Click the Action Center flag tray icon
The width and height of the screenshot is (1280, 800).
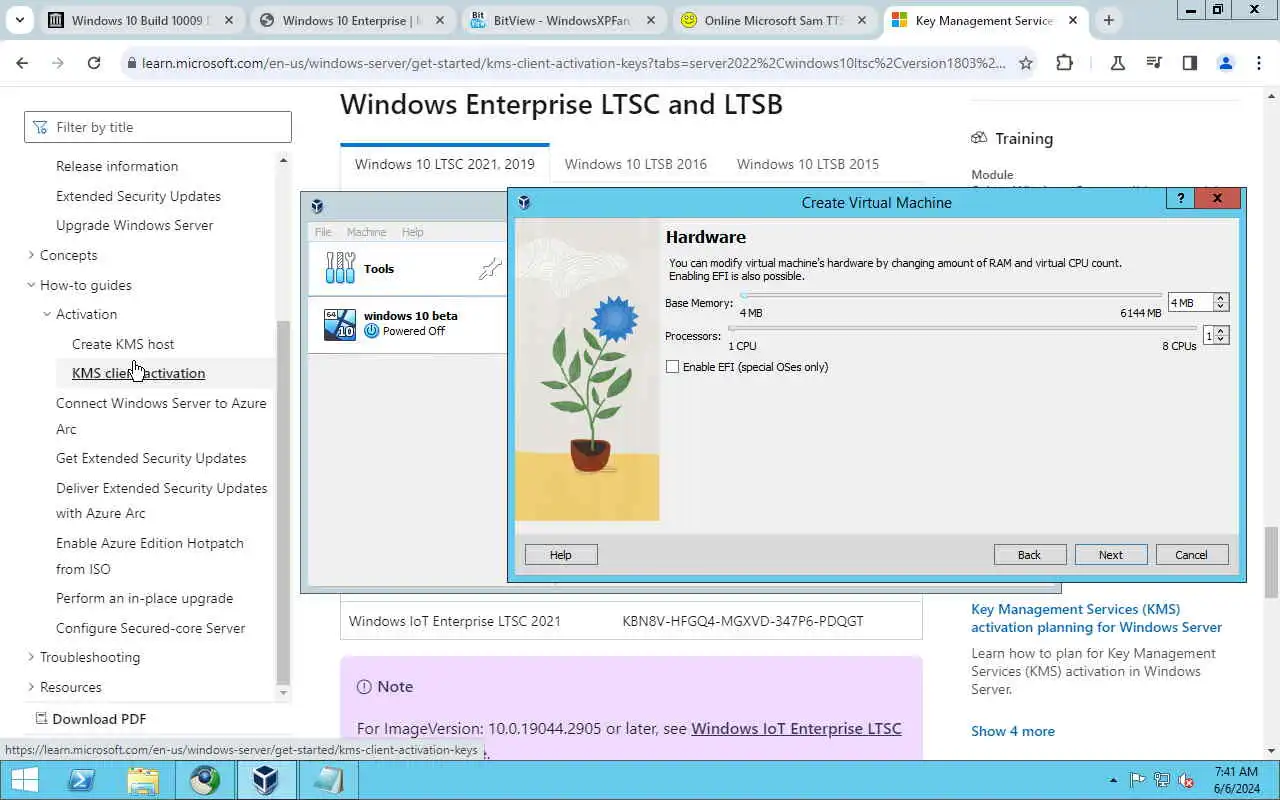[x=1137, y=780]
